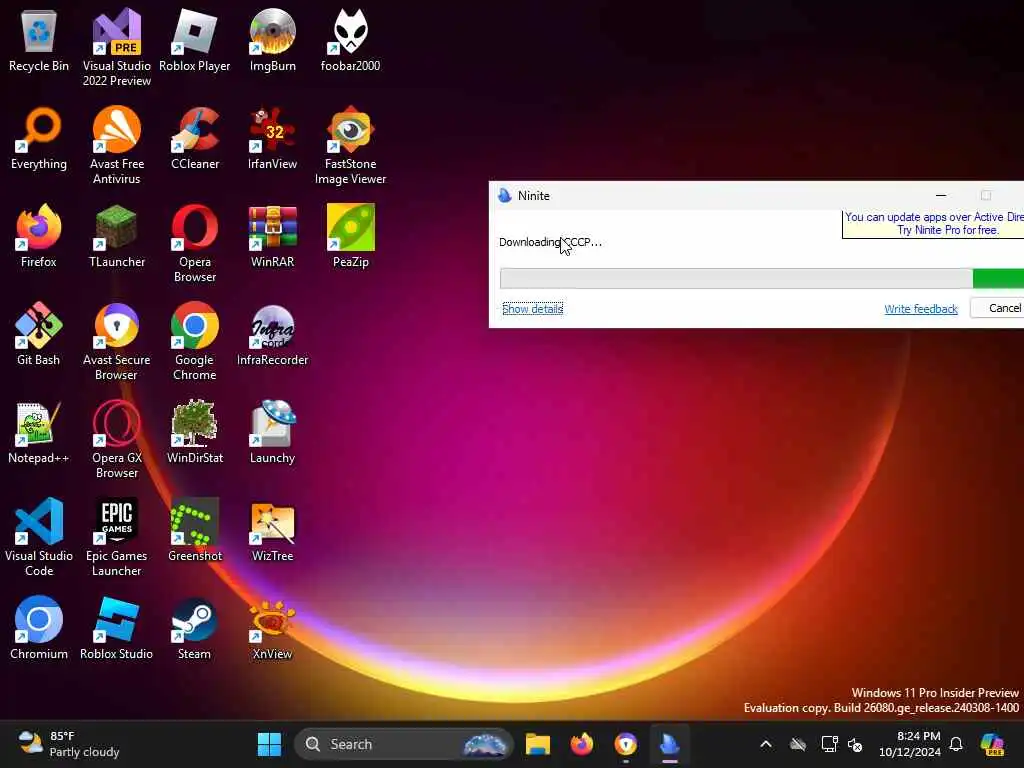The width and height of the screenshot is (1024, 768).
Task: Select the foobar2000 shortcut
Action: [x=351, y=40]
